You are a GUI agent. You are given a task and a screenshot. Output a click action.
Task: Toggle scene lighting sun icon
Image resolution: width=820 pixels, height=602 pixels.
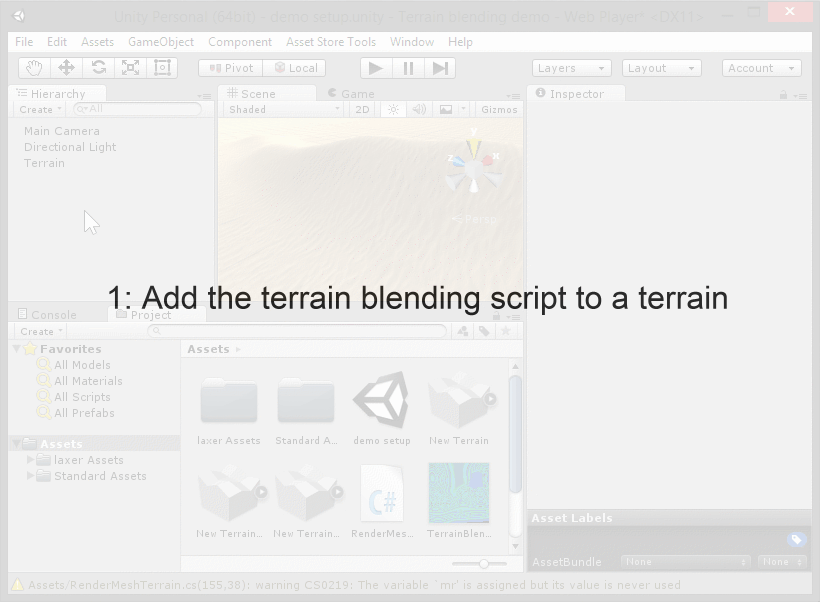[393, 109]
